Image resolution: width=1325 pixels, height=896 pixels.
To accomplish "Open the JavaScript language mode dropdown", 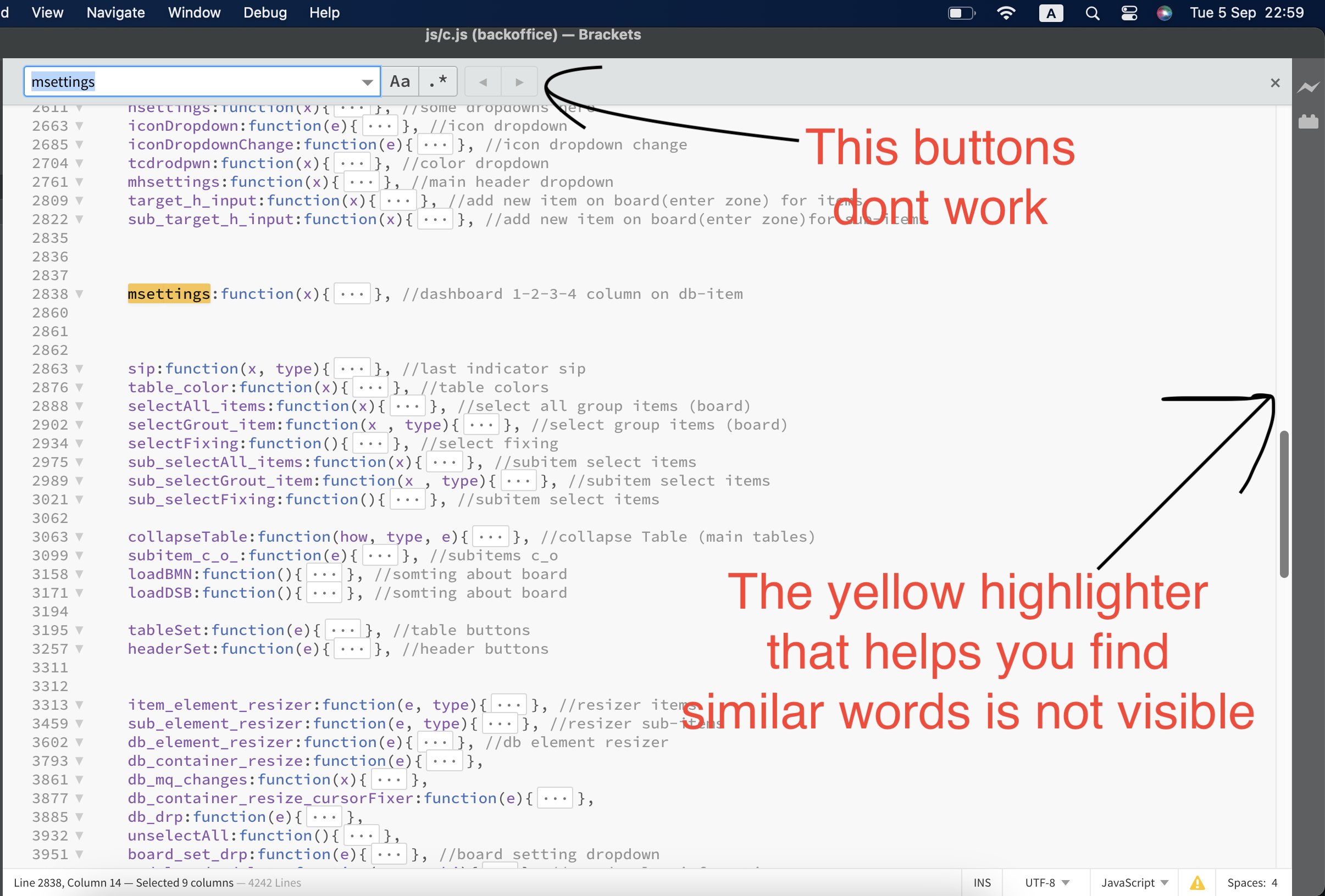I will [1134, 882].
